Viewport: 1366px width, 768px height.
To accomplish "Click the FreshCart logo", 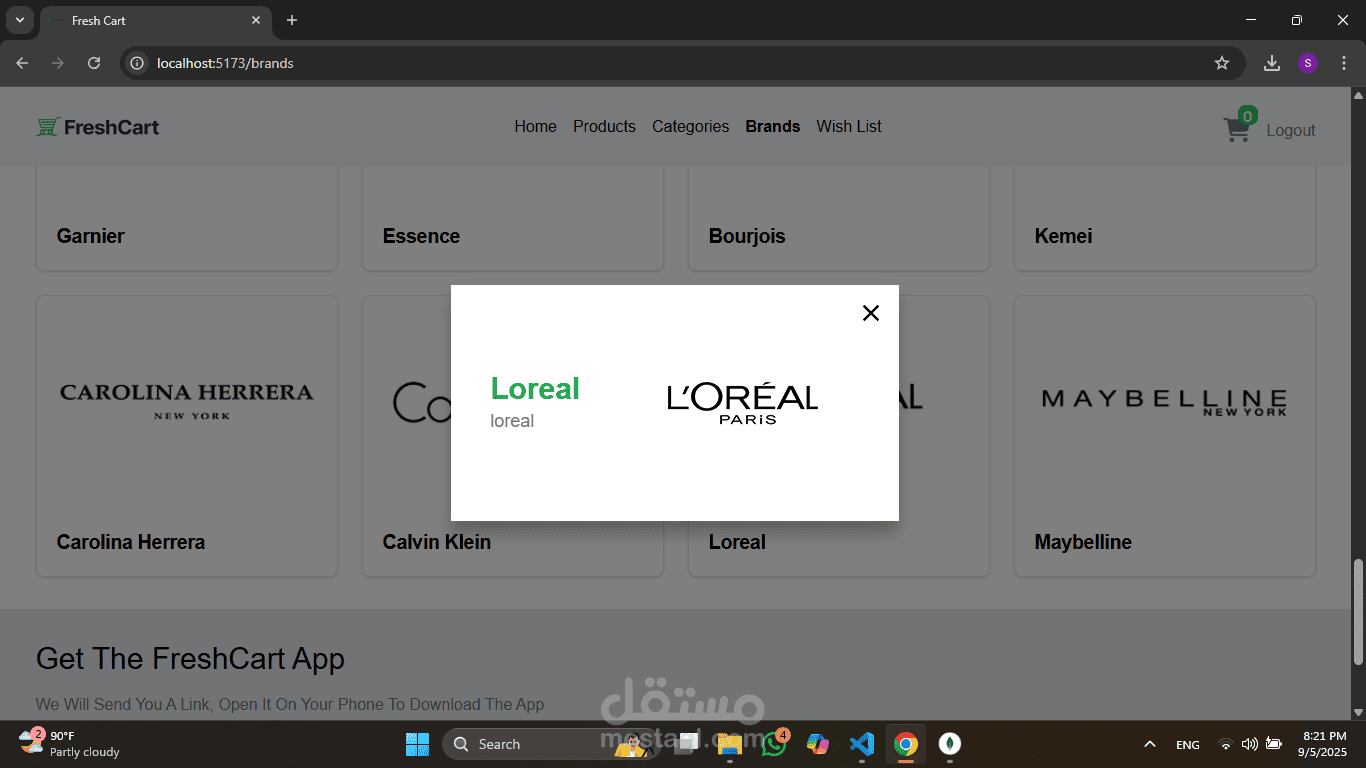I will pyautogui.click(x=98, y=127).
